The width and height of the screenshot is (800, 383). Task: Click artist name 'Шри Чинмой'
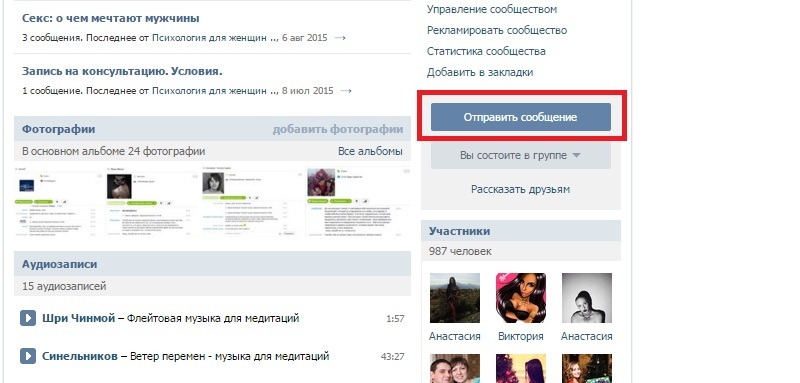[79, 318]
